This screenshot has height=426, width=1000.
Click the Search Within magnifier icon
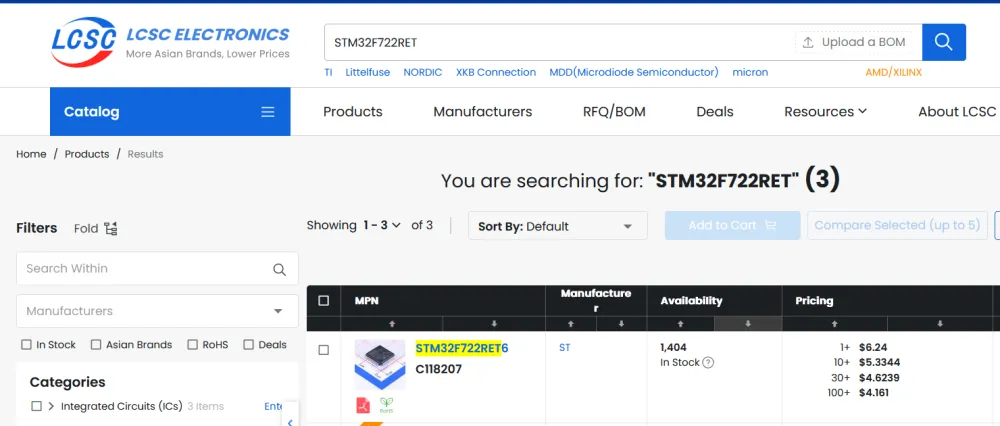coord(279,269)
